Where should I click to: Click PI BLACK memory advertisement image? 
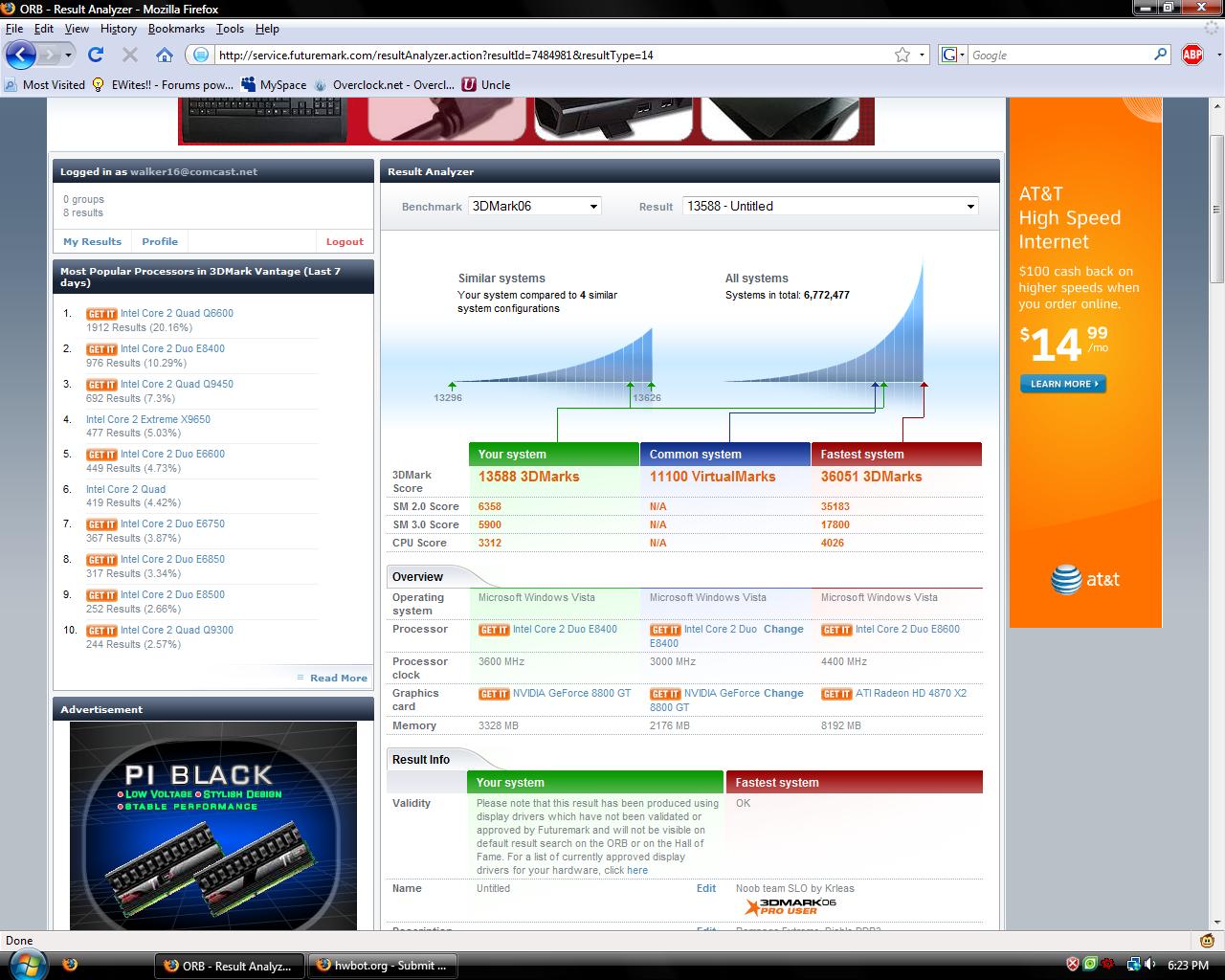213,826
